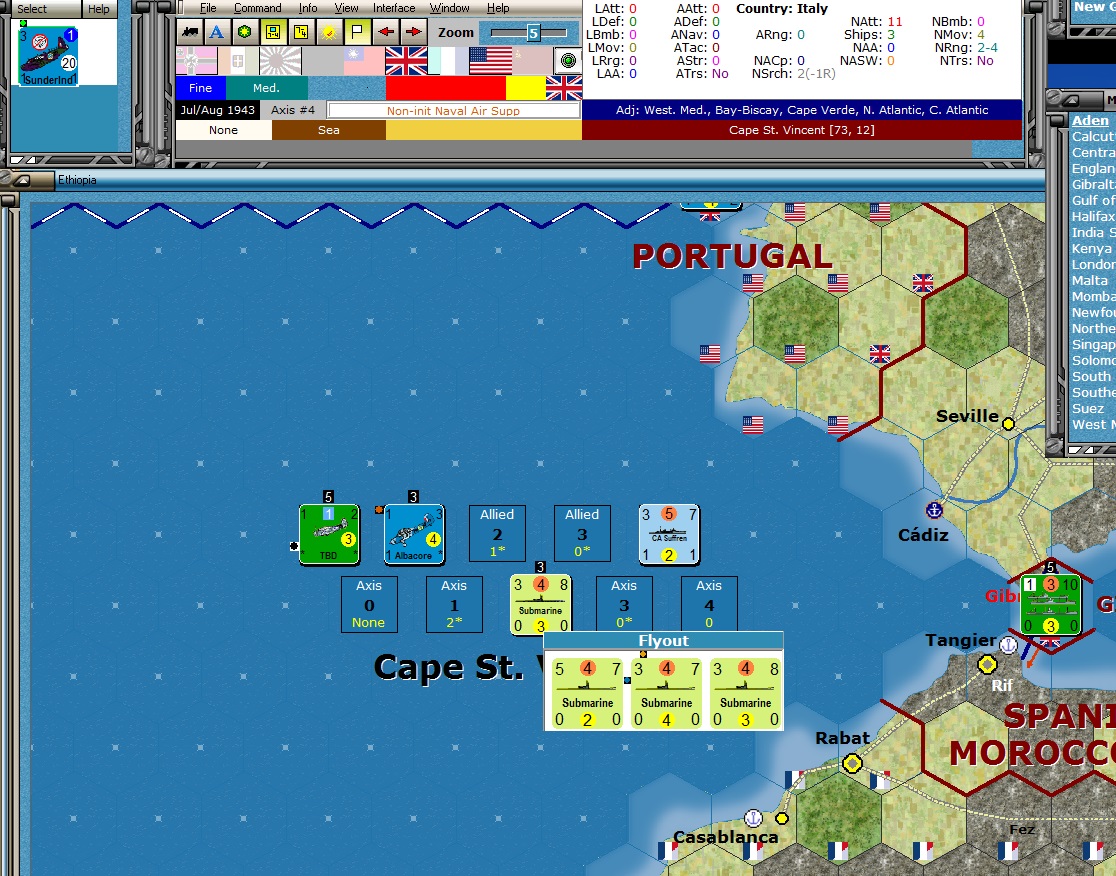Viewport: 1116px width, 876px height.
Task: Click the Casablanca port anchor icon
Action: pos(753,818)
